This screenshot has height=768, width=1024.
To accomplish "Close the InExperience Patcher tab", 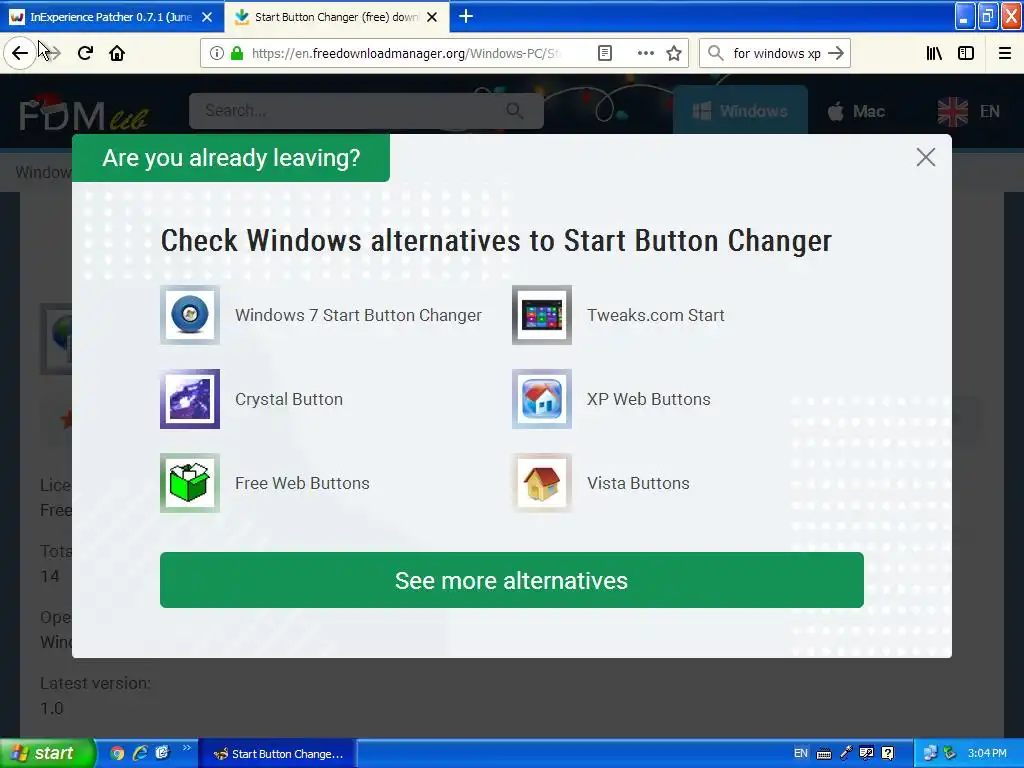I will point(207,17).
